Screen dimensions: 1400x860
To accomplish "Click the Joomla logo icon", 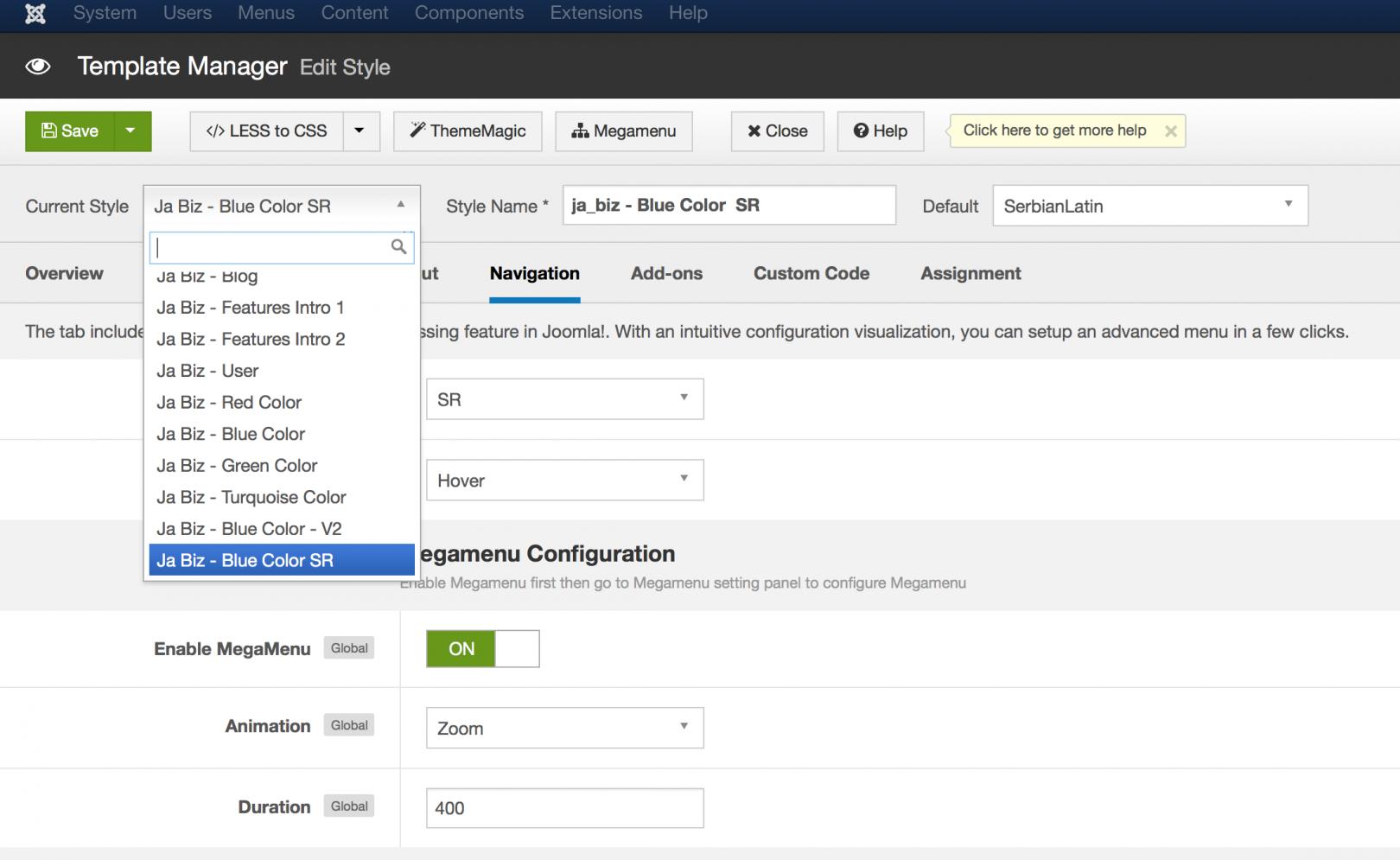I will pyautogui.click(x=35, y=13).
